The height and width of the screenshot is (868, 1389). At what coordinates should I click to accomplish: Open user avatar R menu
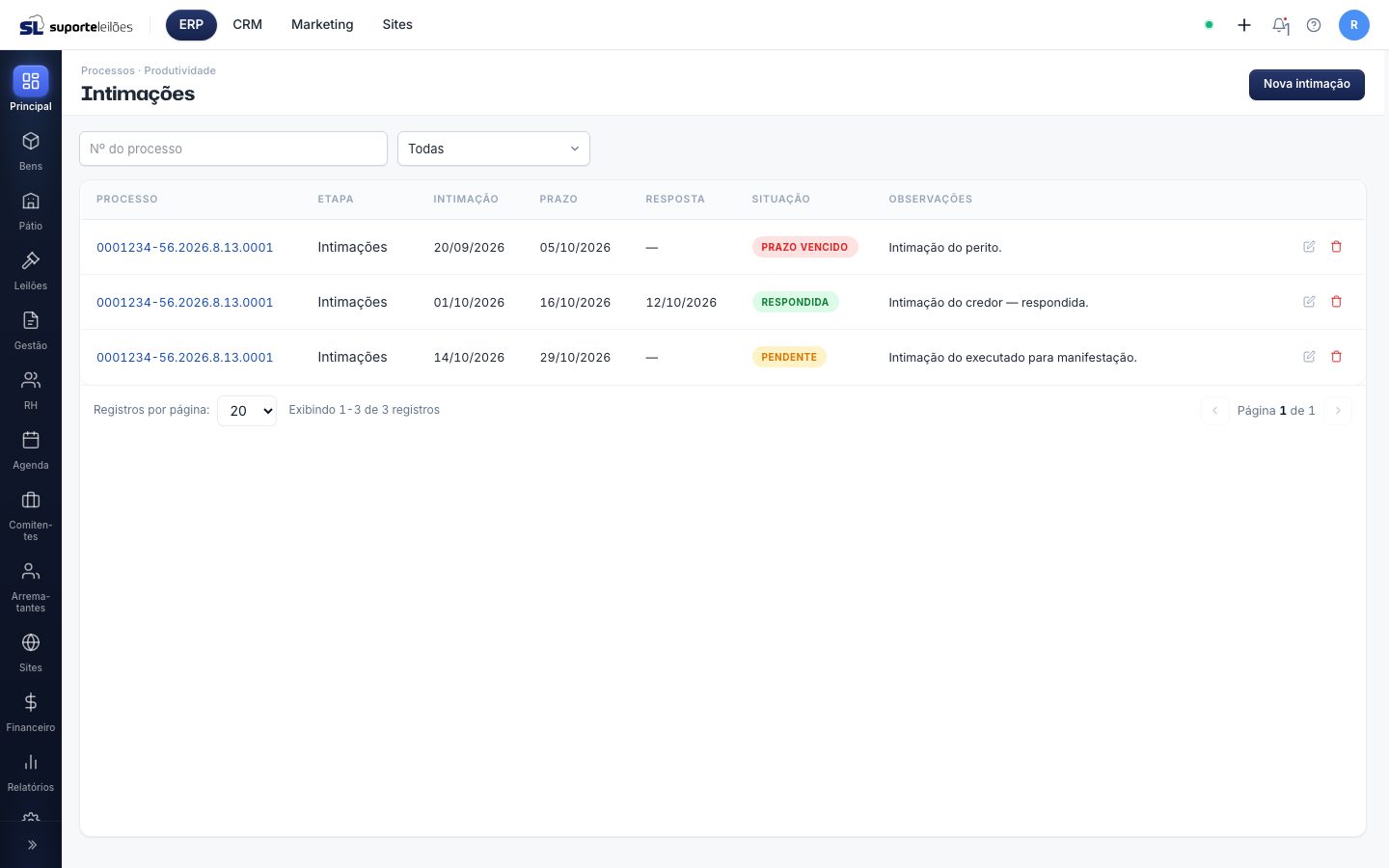pos(1354,25)
